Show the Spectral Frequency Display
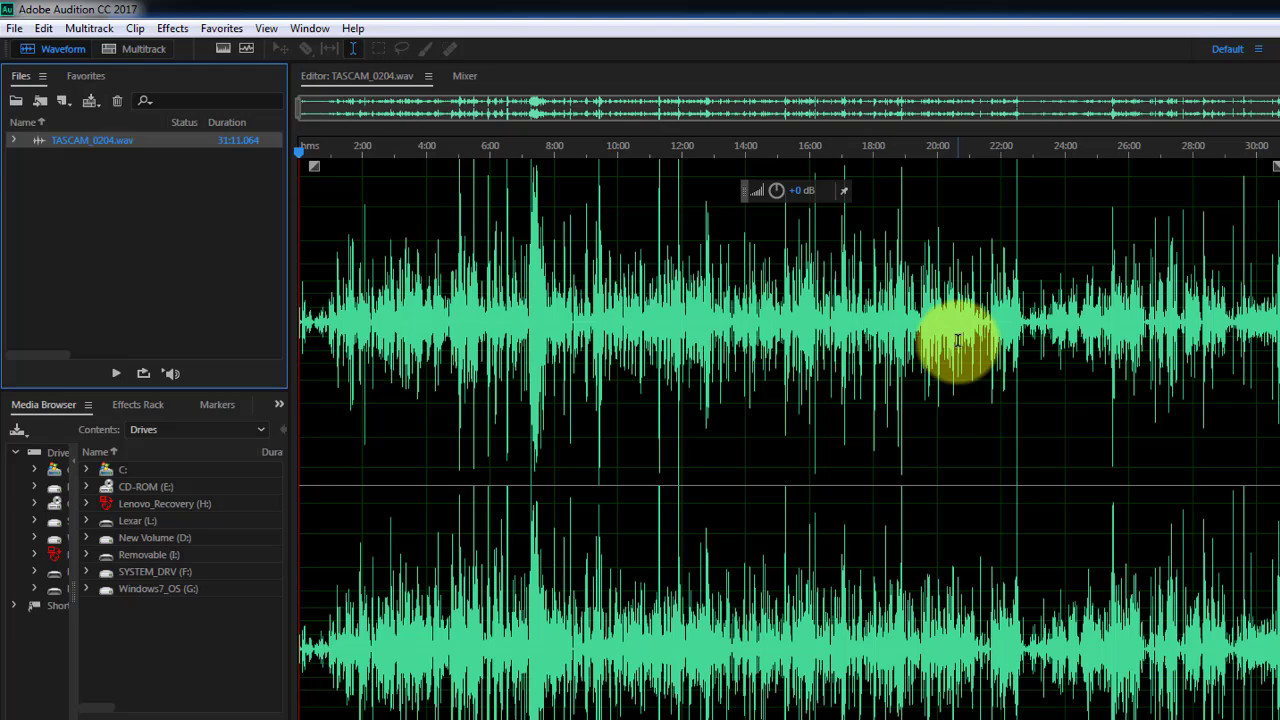The image size is (1280, 720). pos(223,49)
